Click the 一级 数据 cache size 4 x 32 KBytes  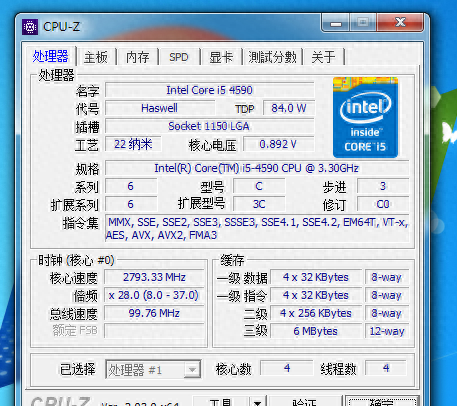(316, 277)
